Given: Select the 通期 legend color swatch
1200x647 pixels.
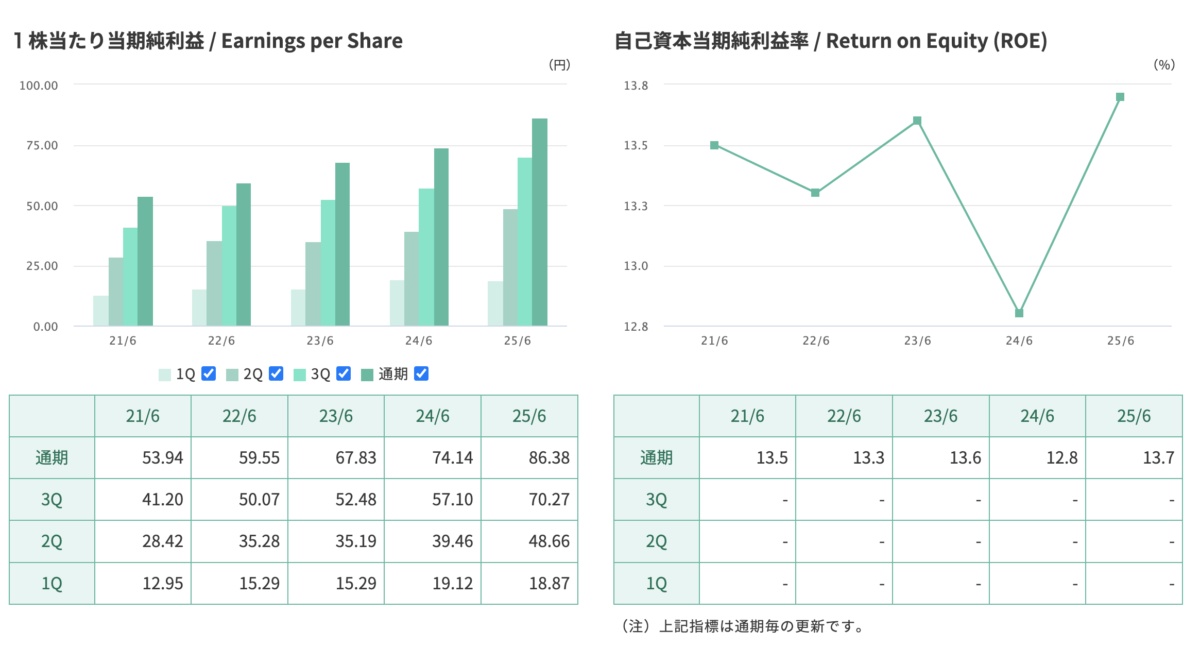Looking at the screenshot, I should coord(367,374).
